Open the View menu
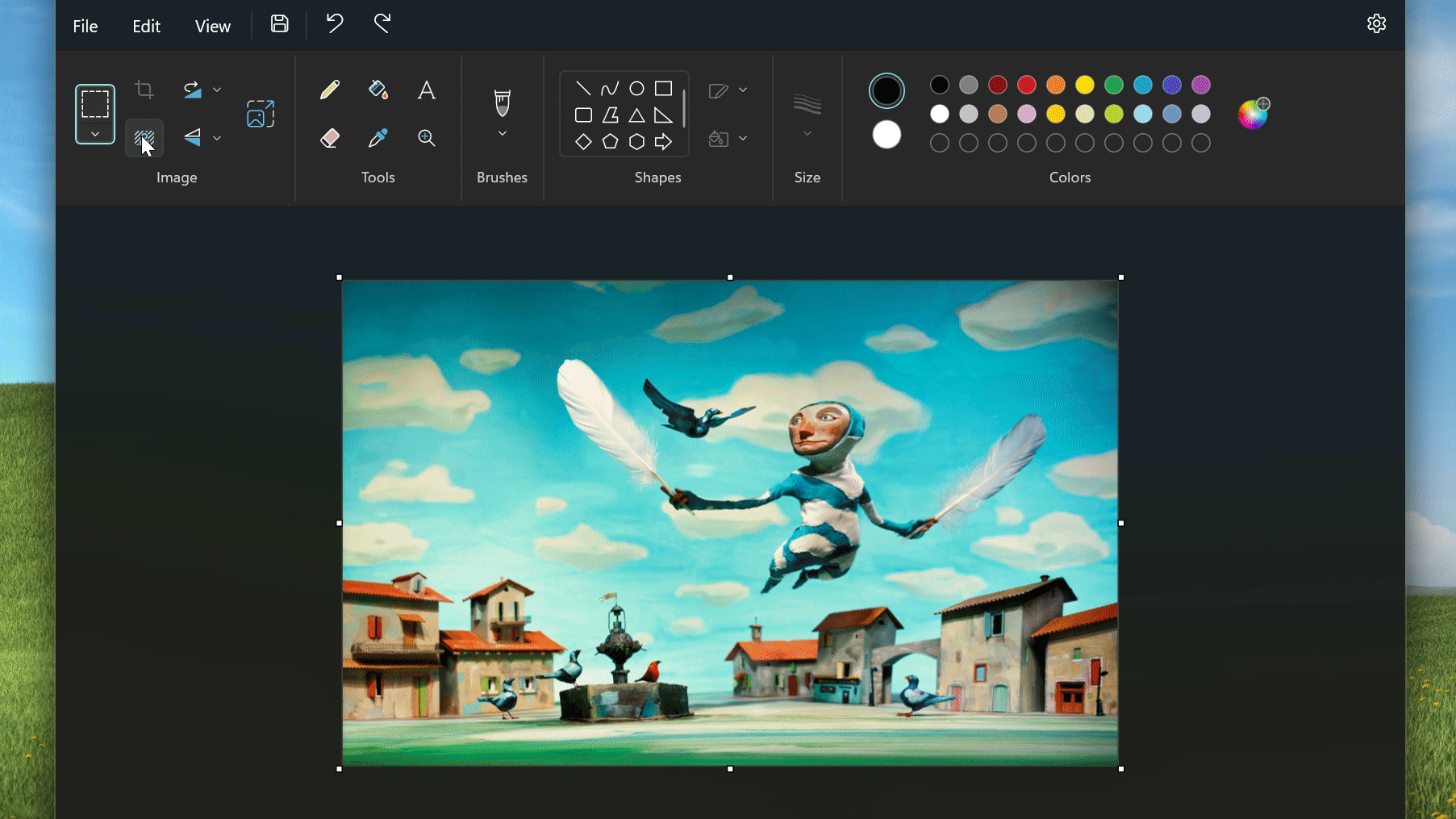The height and width of the screenshot is (819, 1456). tap(212, 26)
